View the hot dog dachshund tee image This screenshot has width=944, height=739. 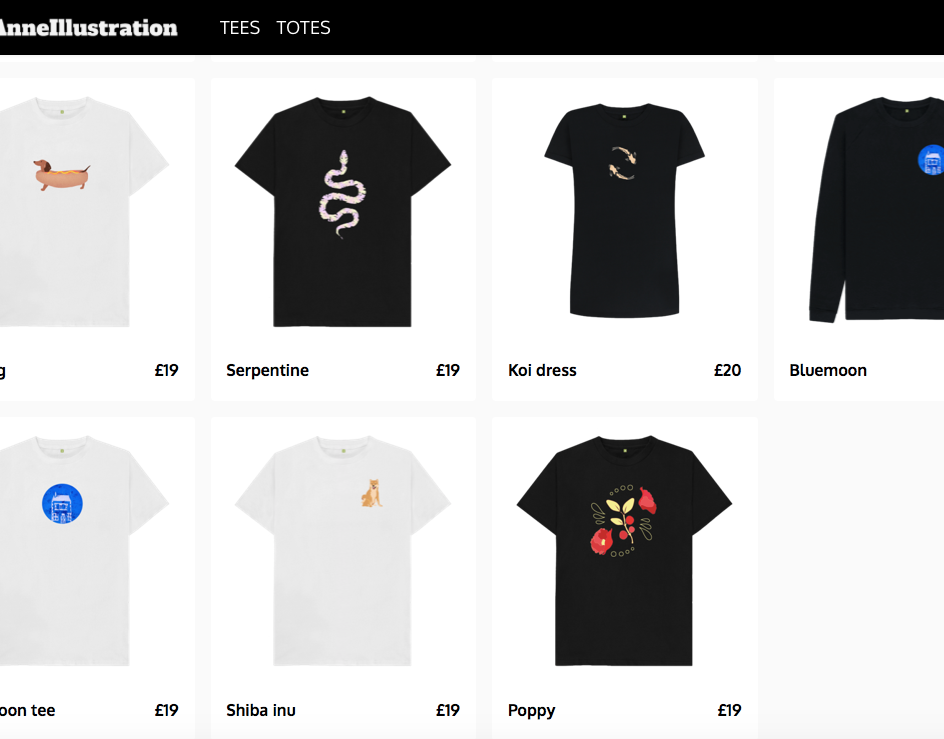tap(83, 211)
